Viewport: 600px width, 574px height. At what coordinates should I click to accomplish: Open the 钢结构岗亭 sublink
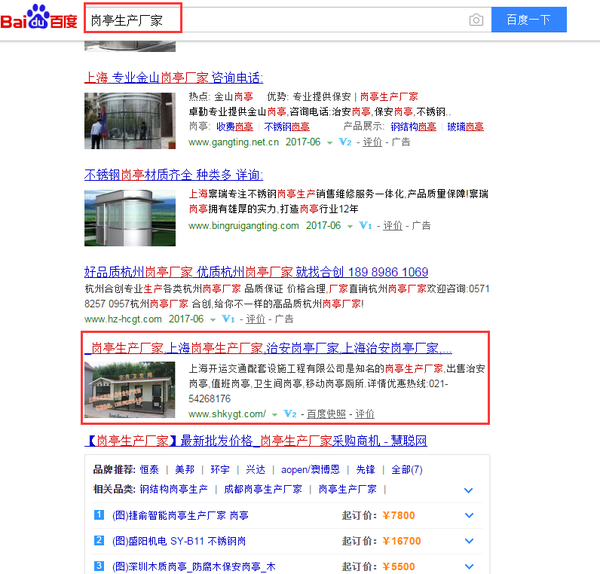pyautogui.click(x=413, y=127)
